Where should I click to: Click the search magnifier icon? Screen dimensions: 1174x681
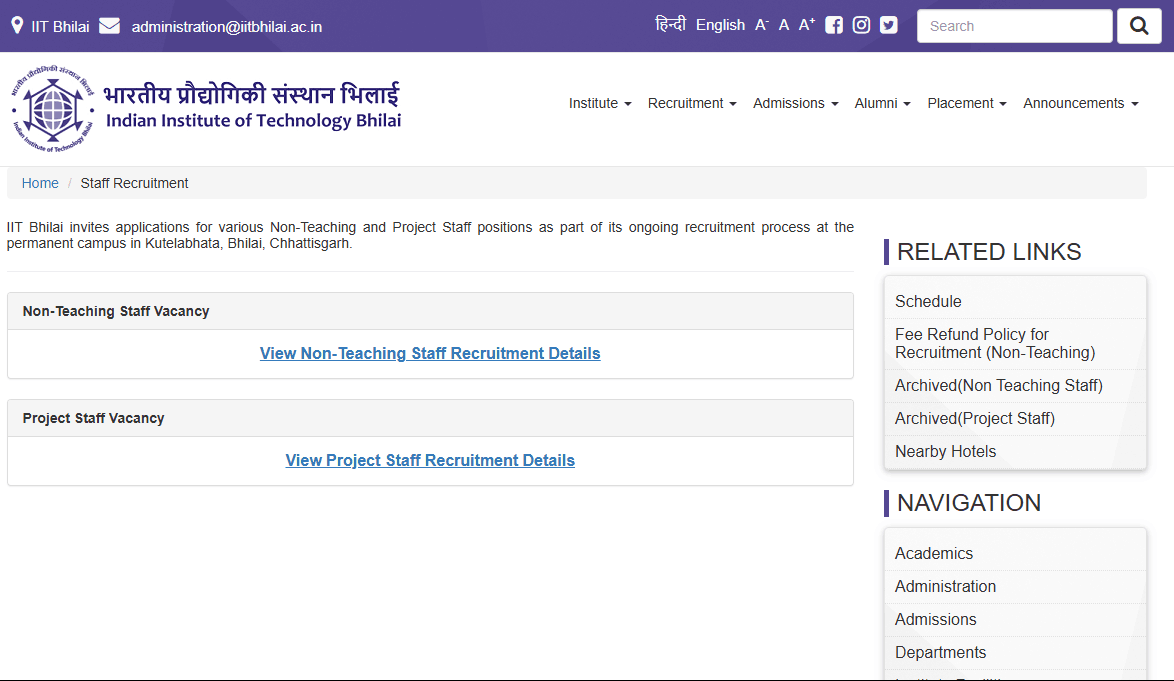coord(1139,25)
